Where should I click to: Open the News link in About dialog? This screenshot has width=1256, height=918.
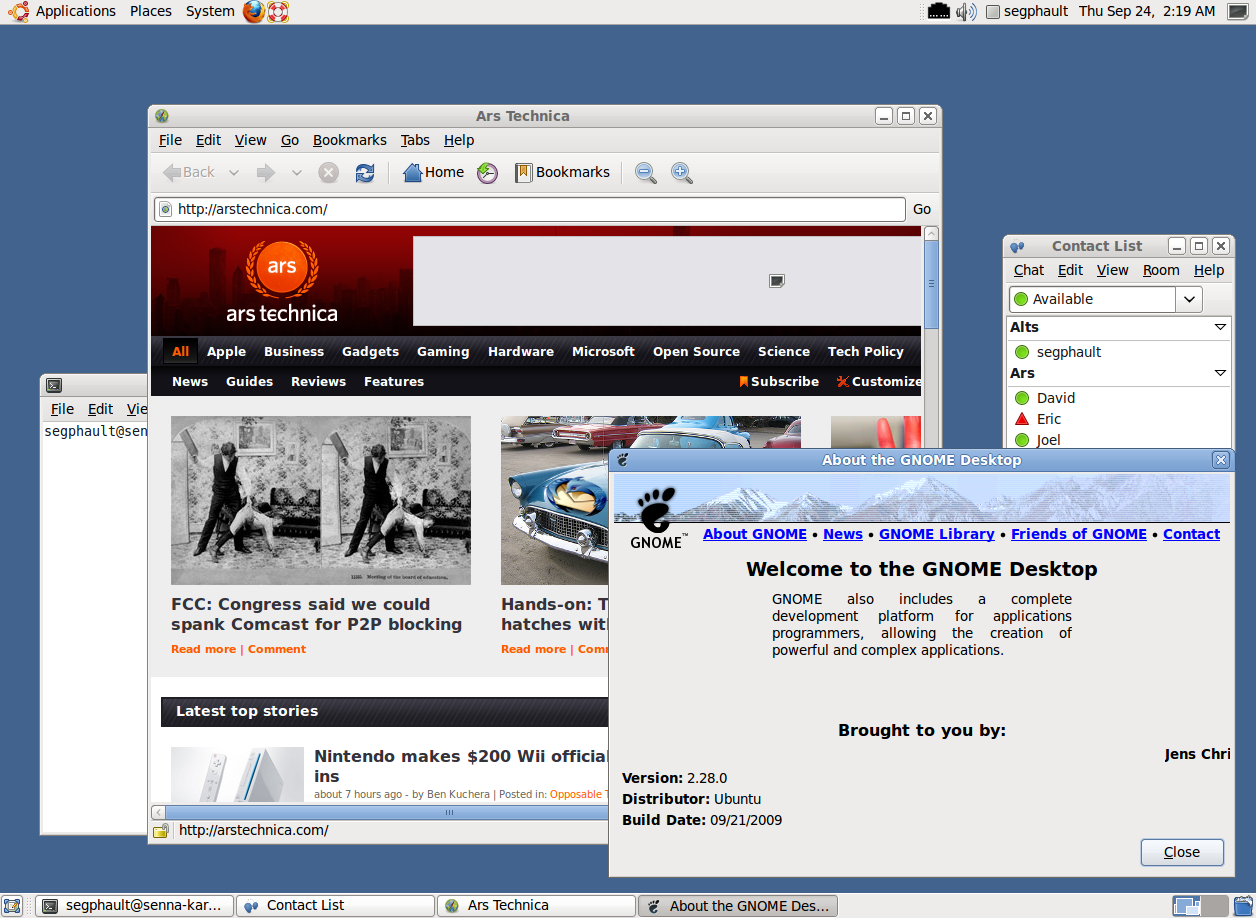[x=843, y=534]
